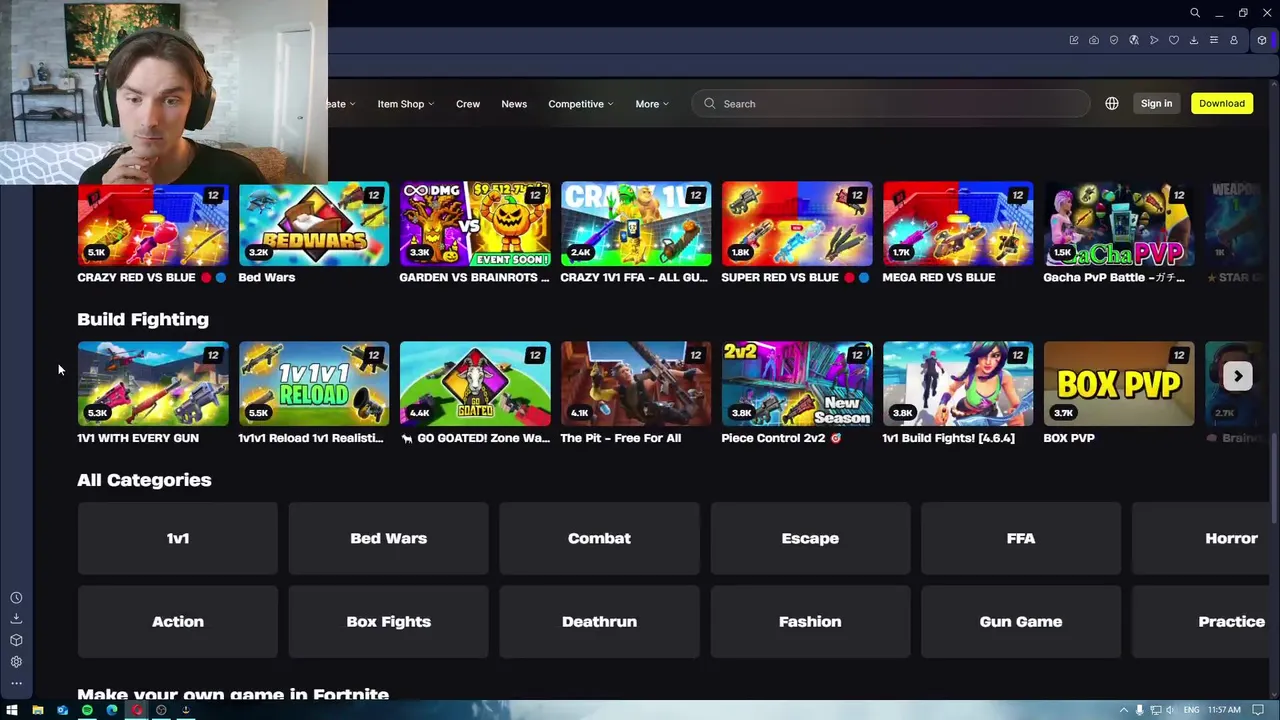This screenshot has width=1280, height=720.
Task: Open extensions cube icon in browser sidebar
Action: [x=16, y=640]
